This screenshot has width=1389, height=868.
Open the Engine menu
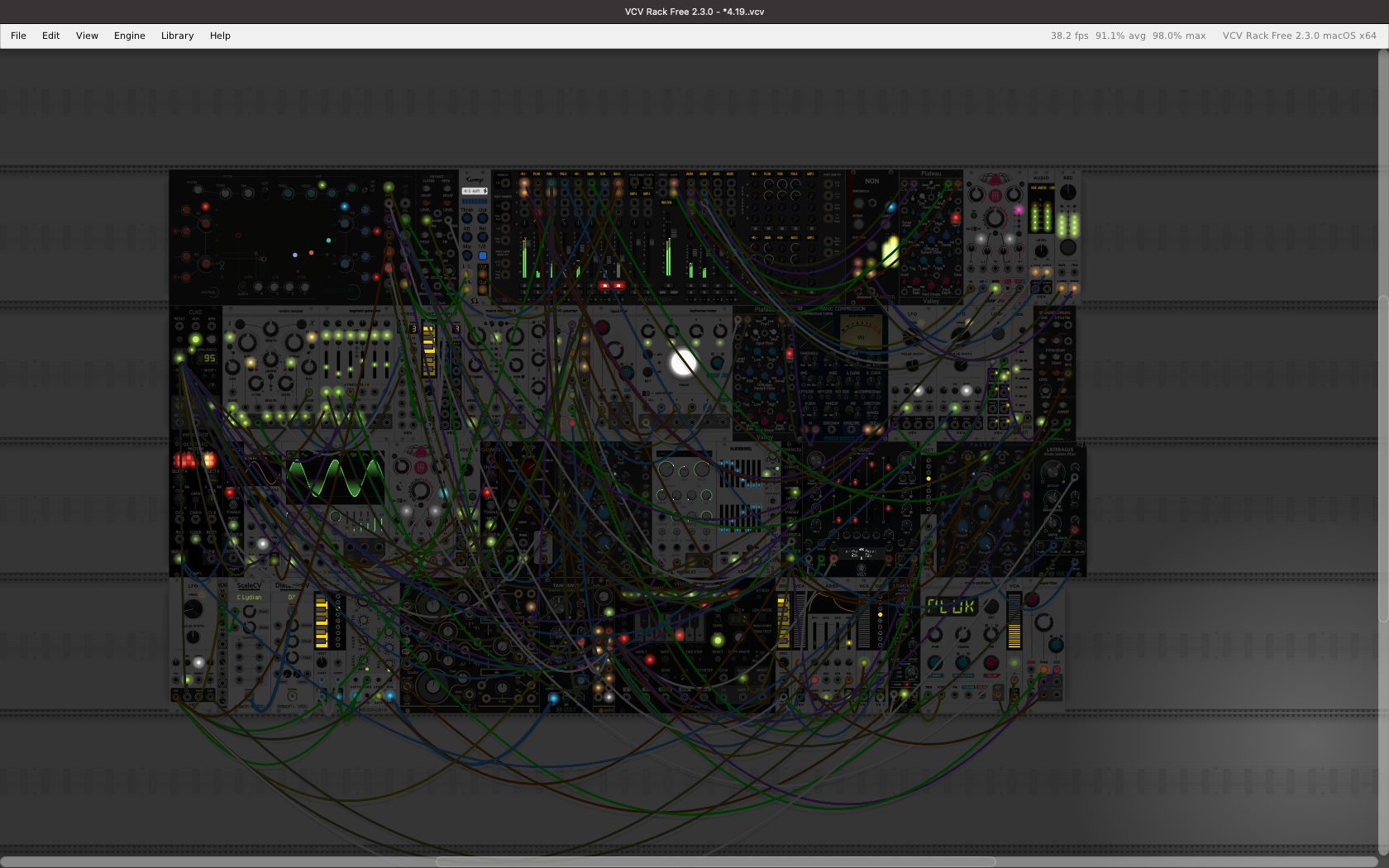[129, 36]
